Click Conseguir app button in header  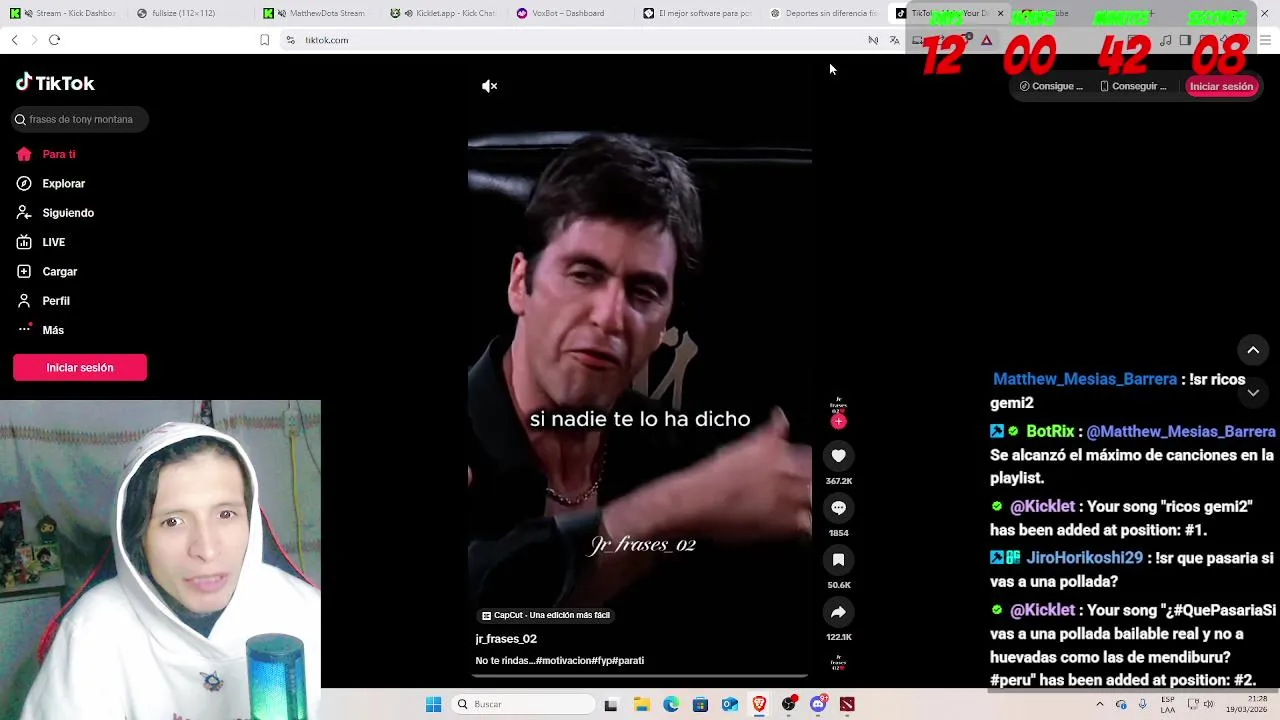pyautogui.click(x=1133, y=86)
